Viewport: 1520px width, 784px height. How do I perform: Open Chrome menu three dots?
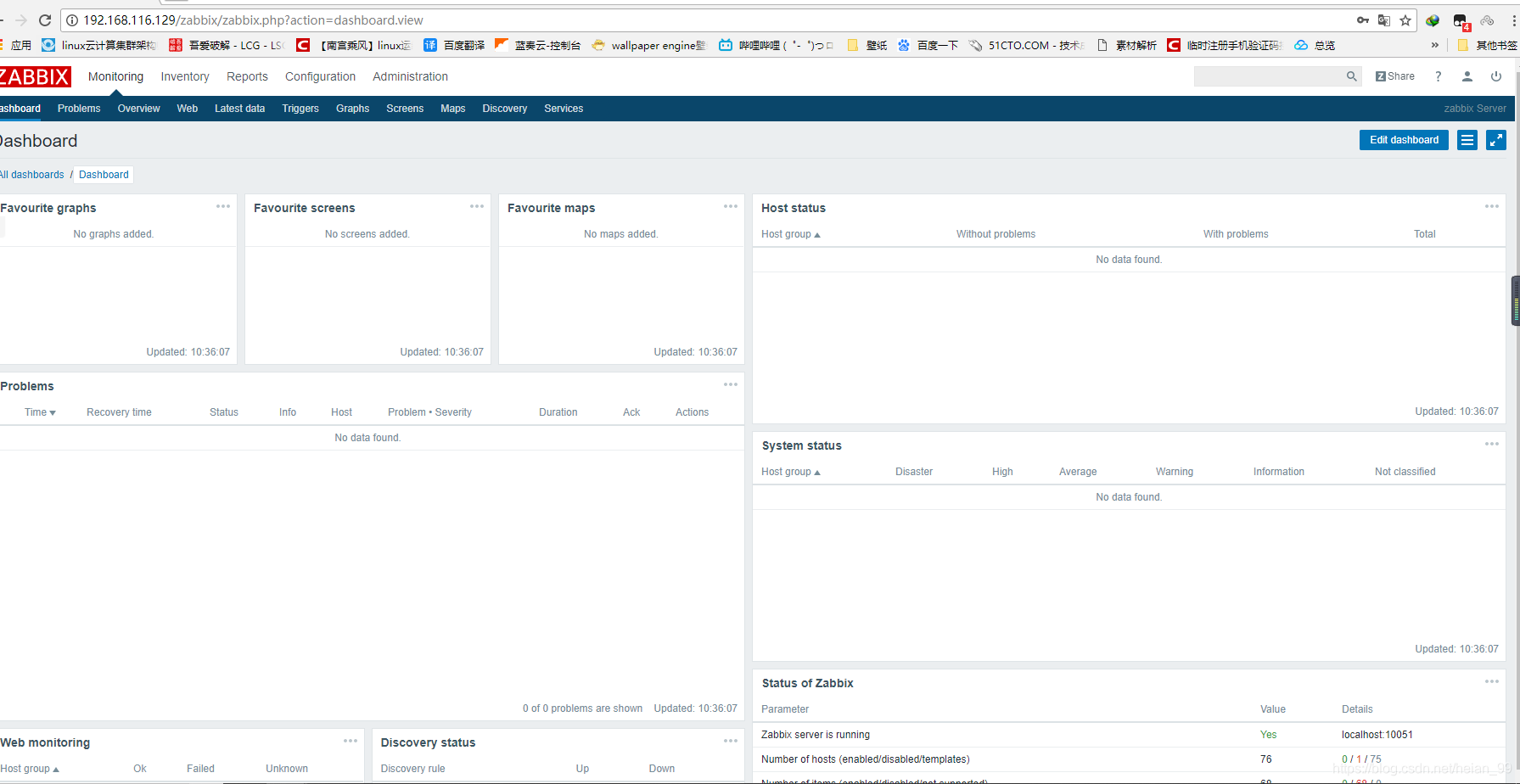pos(1515,20)
